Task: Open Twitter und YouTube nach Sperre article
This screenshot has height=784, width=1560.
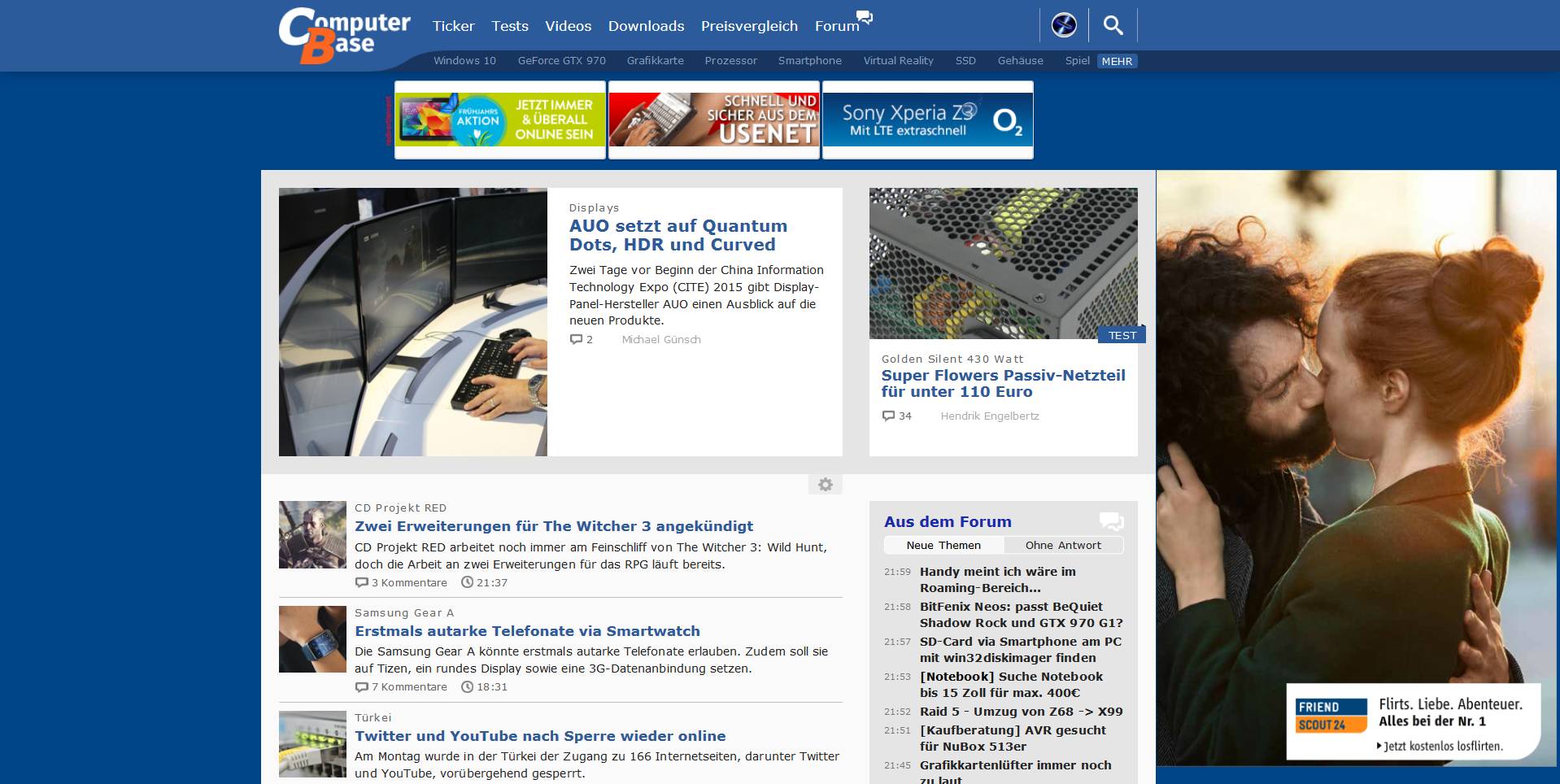Action: tap(540, 736)
